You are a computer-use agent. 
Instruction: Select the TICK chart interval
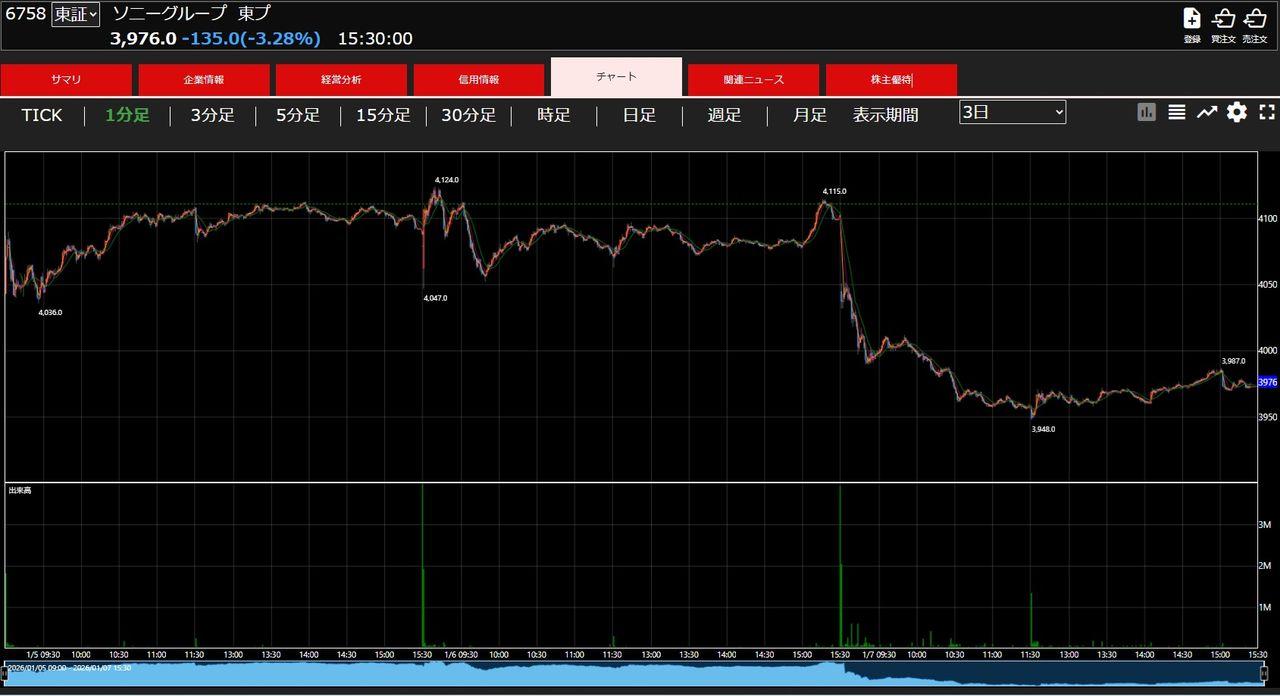[42, 115]
